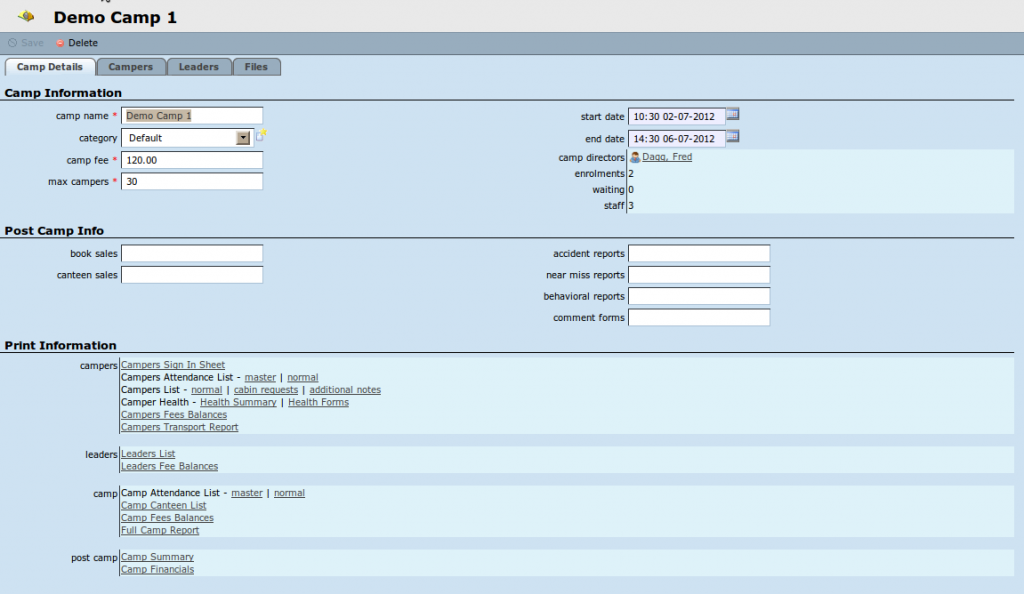Click the cabin requests campers list link
Viewport: 1024px width, 594px height.
266,390
